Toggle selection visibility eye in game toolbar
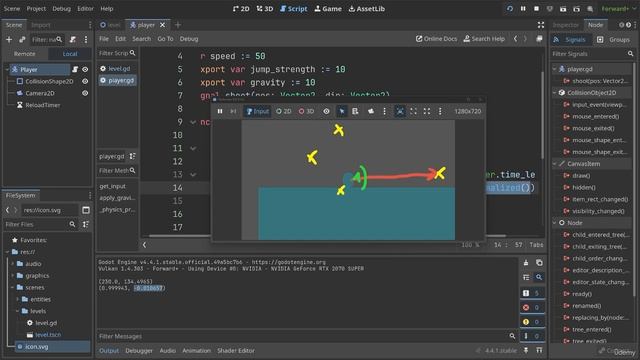Screen dimensions: 640x360 coord(326,111)
